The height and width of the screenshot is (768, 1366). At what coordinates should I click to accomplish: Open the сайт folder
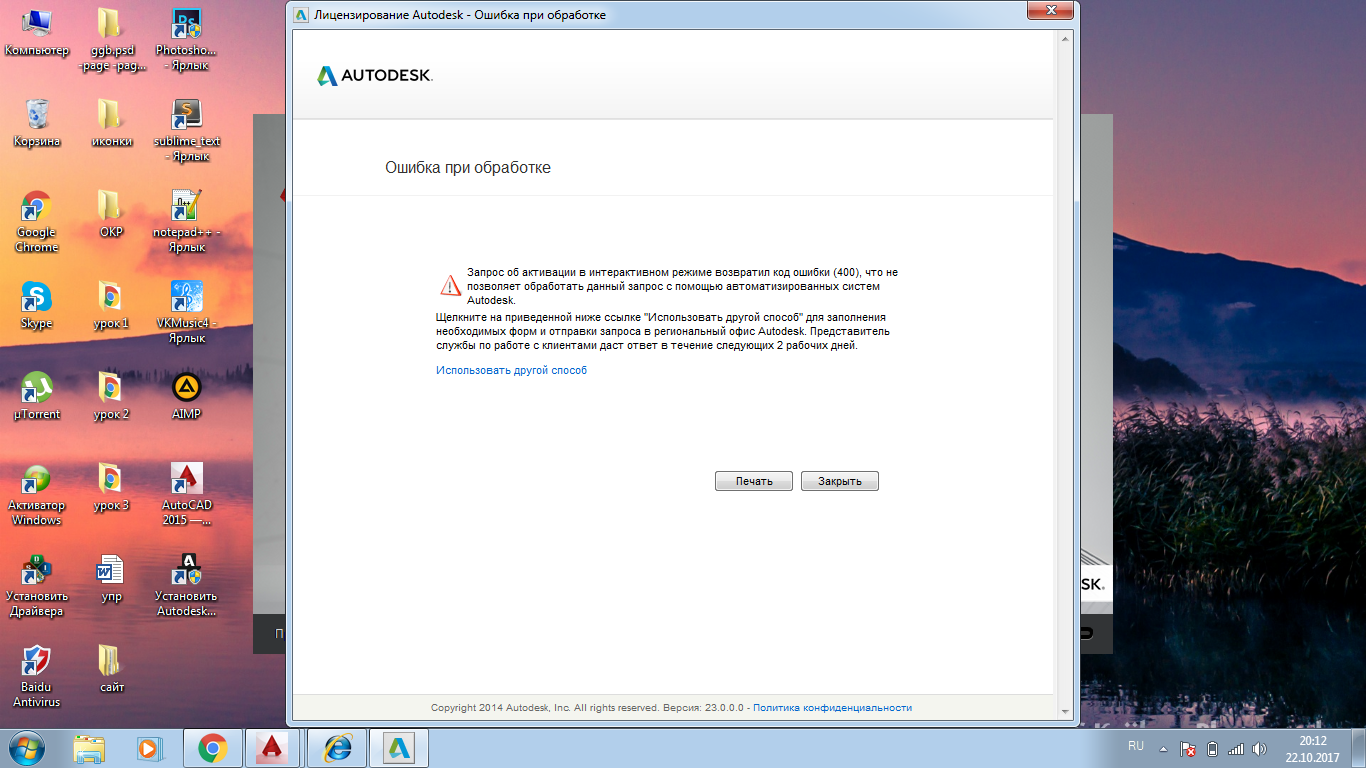point(111,669)
